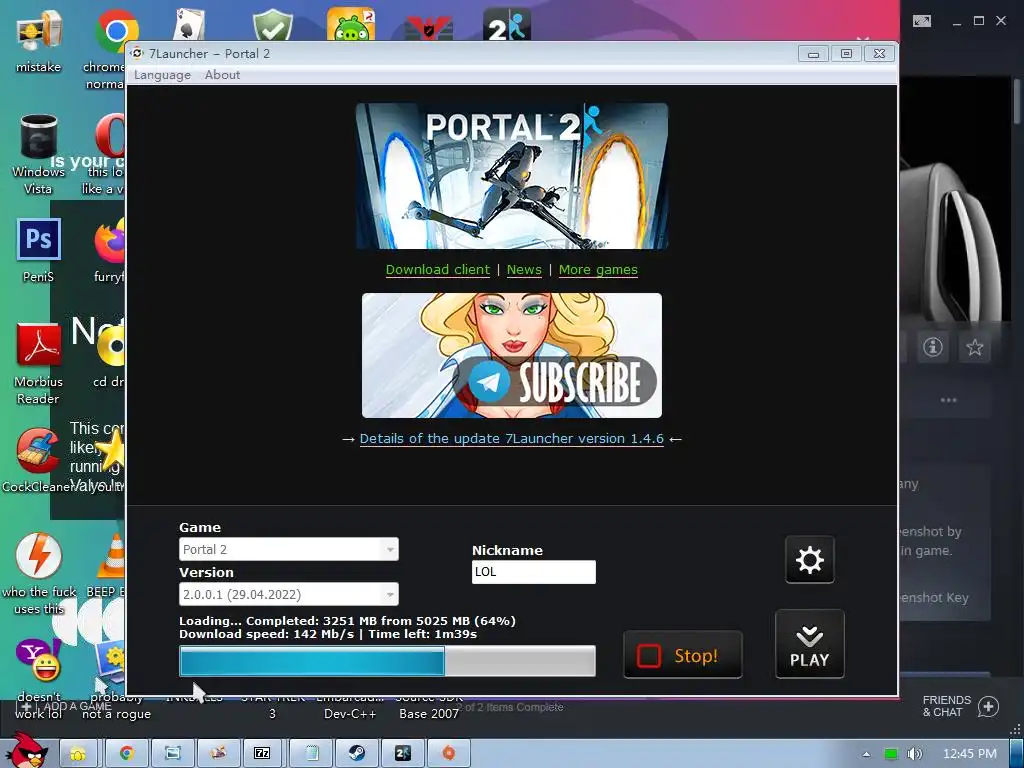
Task: Select the Portal 2 desktop shortcut icon
Action: point(507,25)
